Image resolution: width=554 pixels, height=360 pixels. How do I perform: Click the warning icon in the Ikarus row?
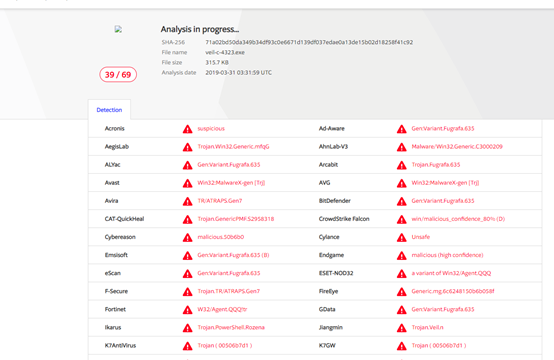[x=188, y=328]
